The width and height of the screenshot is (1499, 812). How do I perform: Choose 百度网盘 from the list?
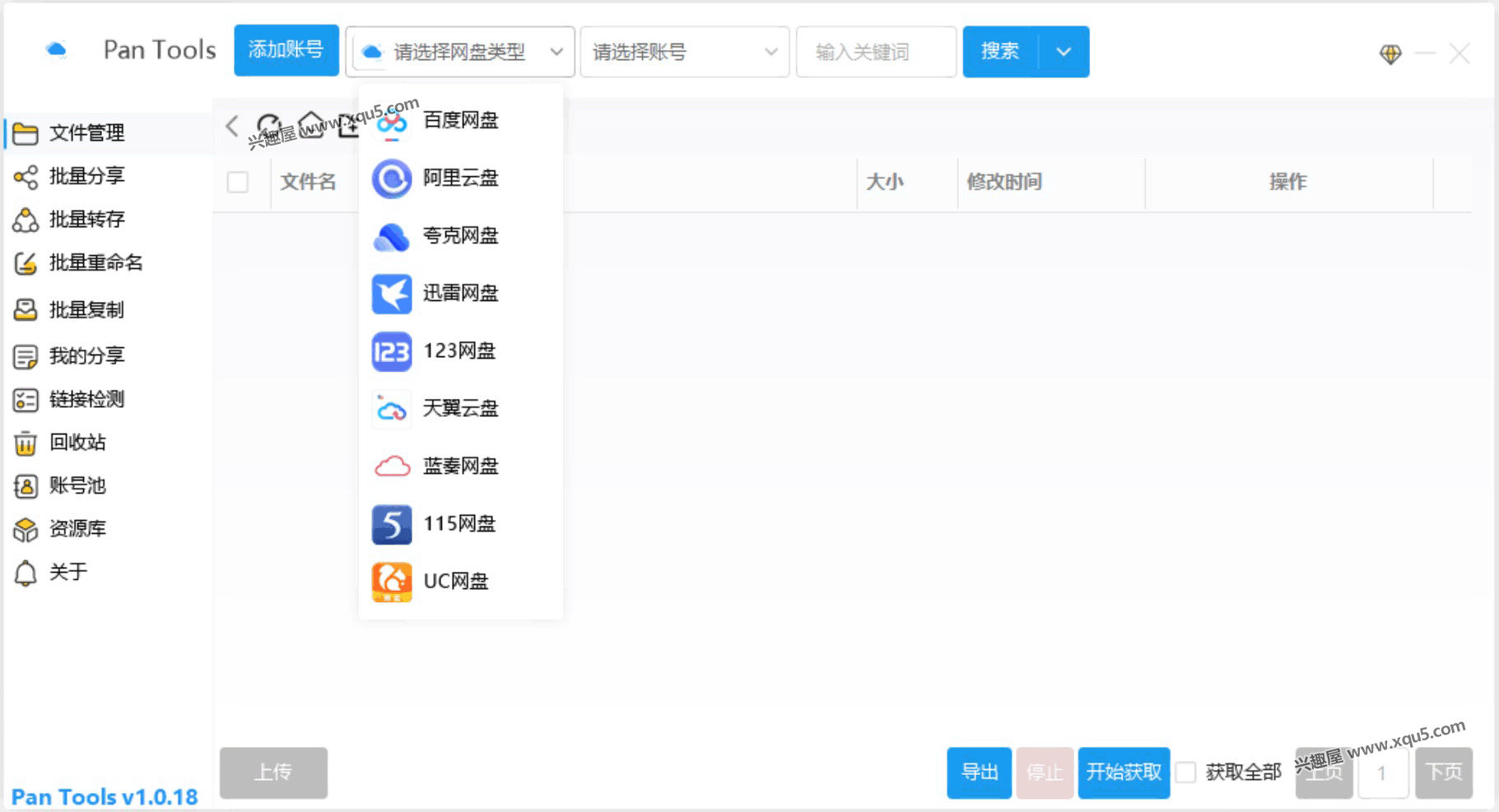461,121
